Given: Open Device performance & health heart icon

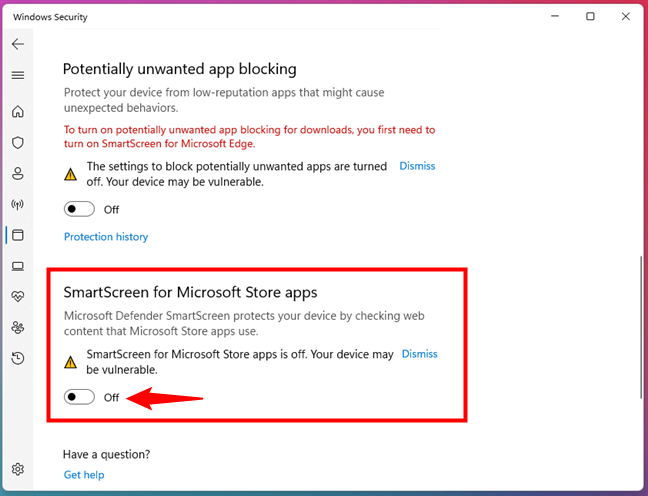Looking at the screenshot, I should pos(18,297).
